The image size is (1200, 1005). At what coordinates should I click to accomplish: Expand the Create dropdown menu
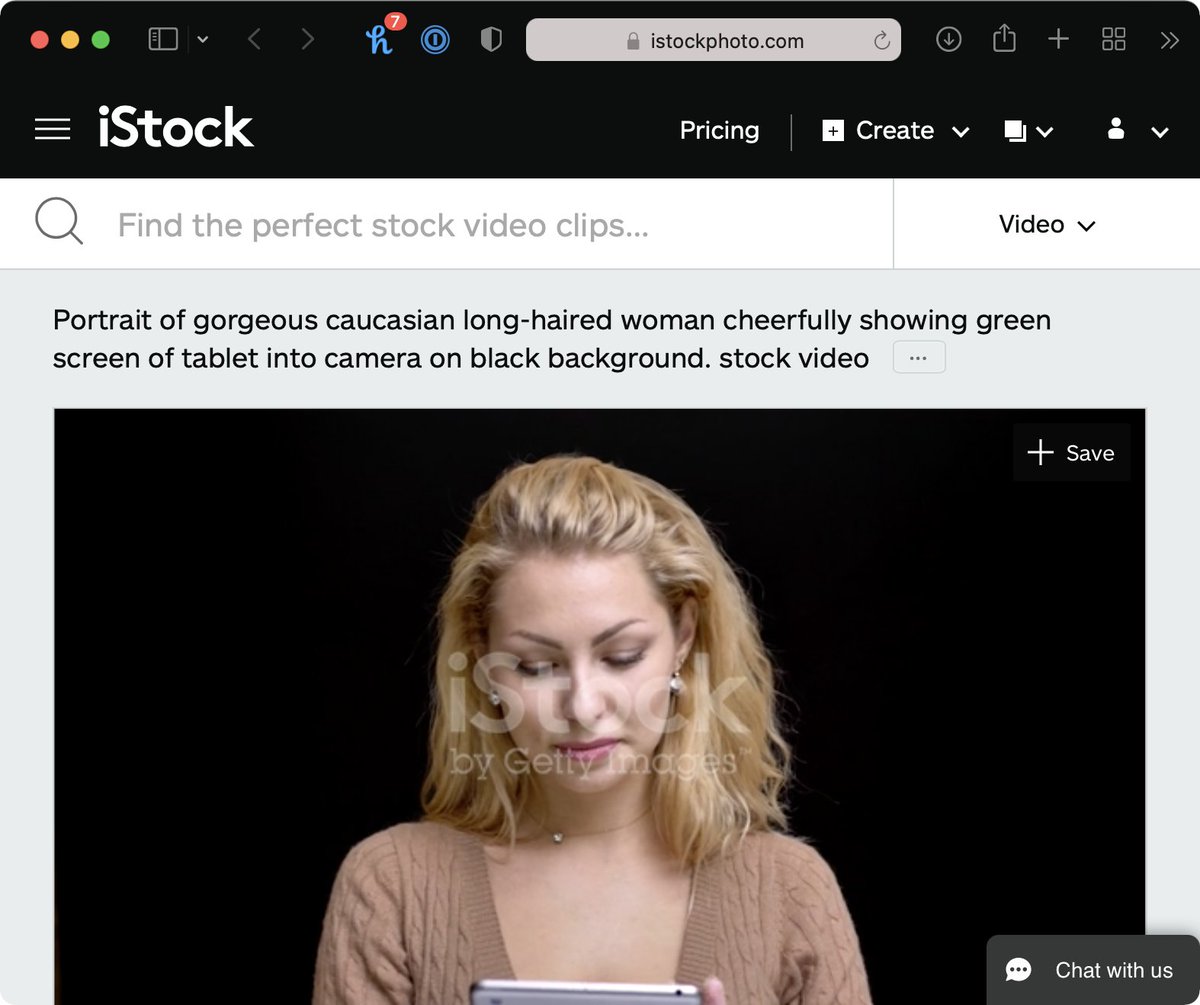[x=896, y=131]
